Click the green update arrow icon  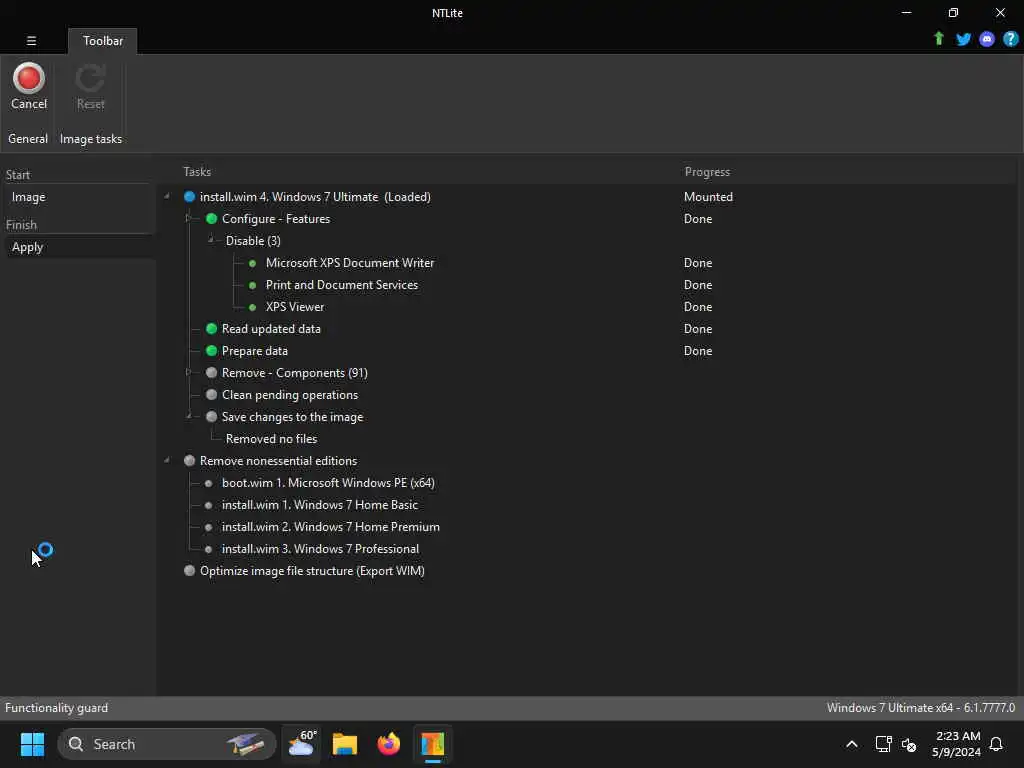tap(938, 39)
